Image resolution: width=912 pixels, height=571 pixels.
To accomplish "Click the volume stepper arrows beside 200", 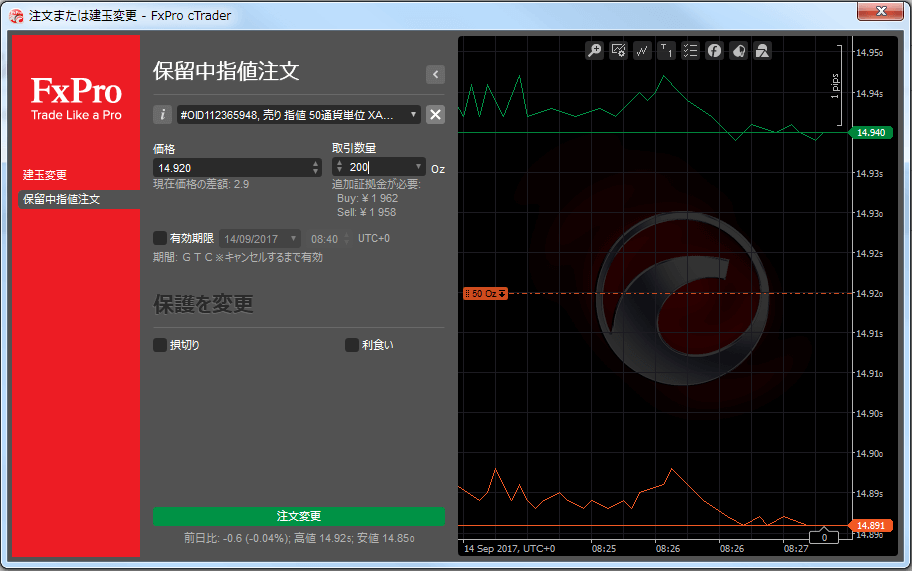I will coord(339,167).
